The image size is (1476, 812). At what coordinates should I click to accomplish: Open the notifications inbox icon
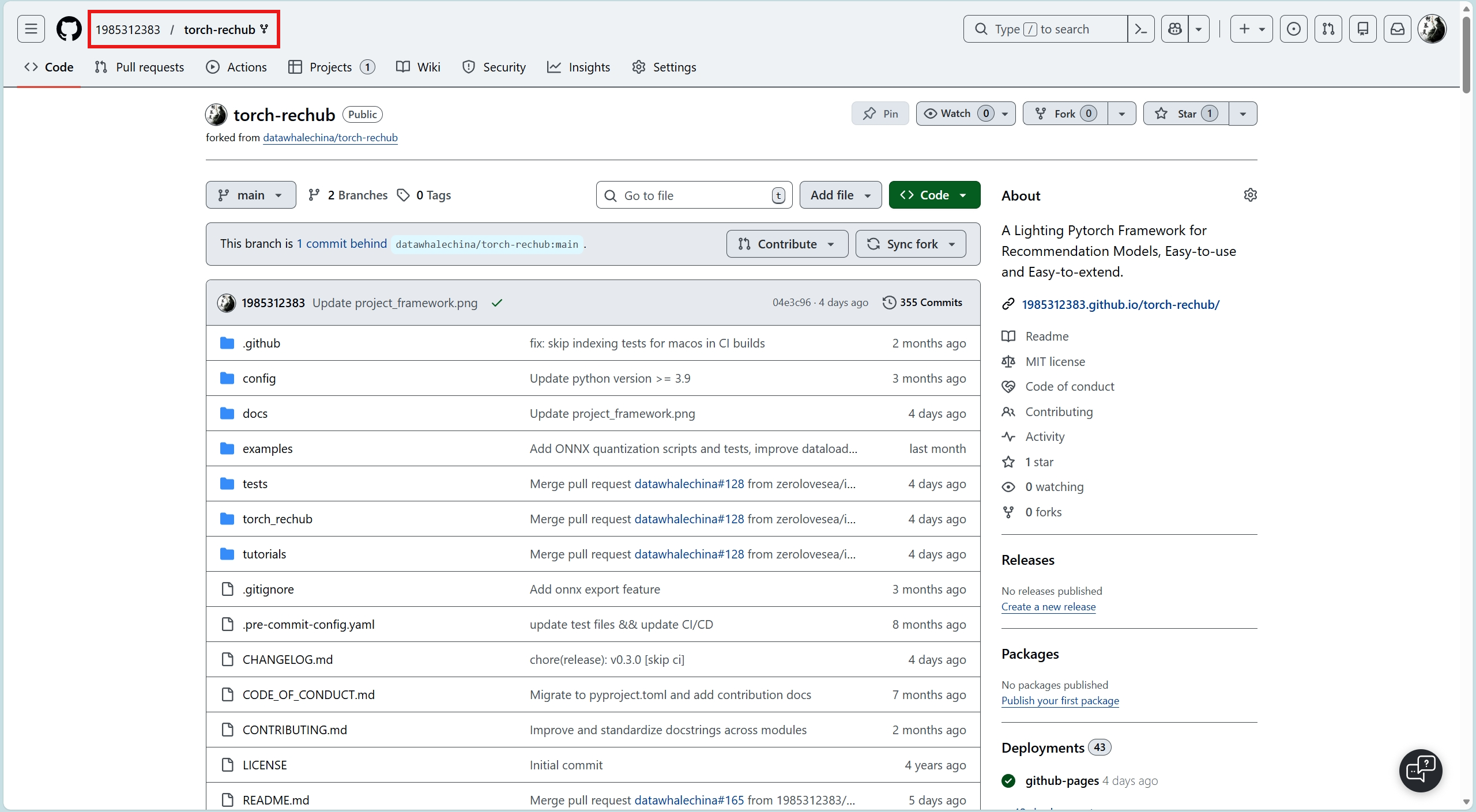pos(1398,29)
